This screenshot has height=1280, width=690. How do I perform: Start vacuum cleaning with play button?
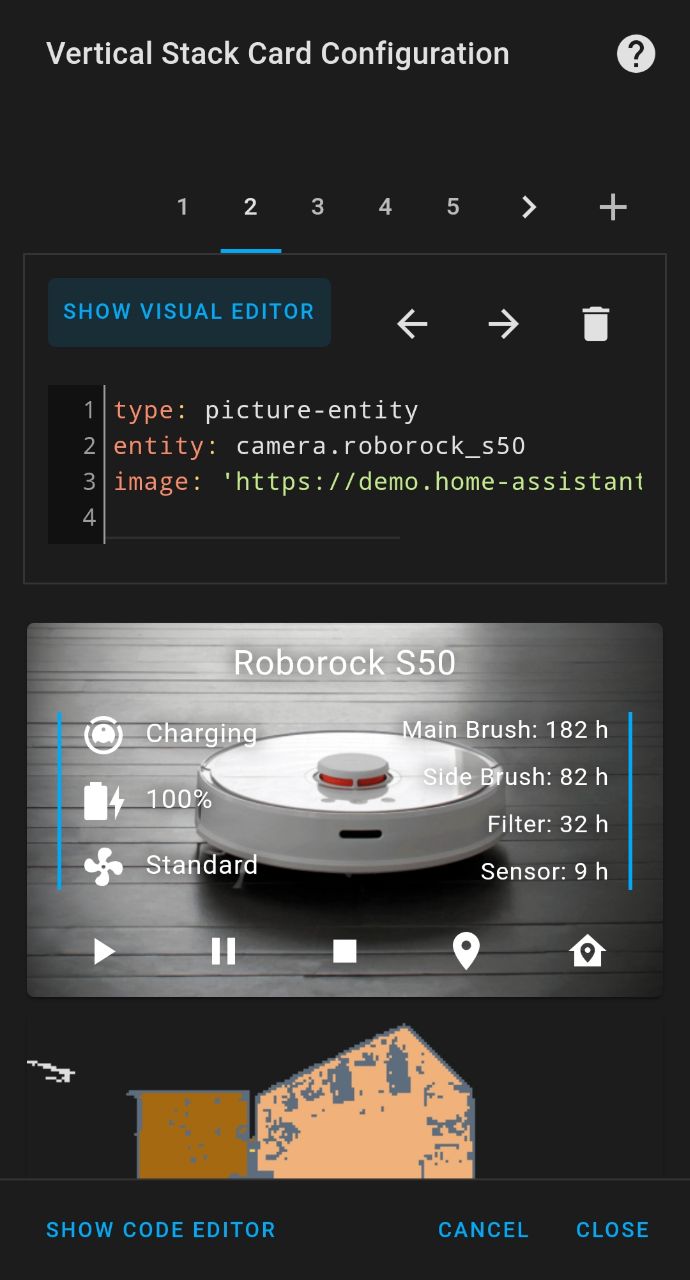tap(104, 951)
